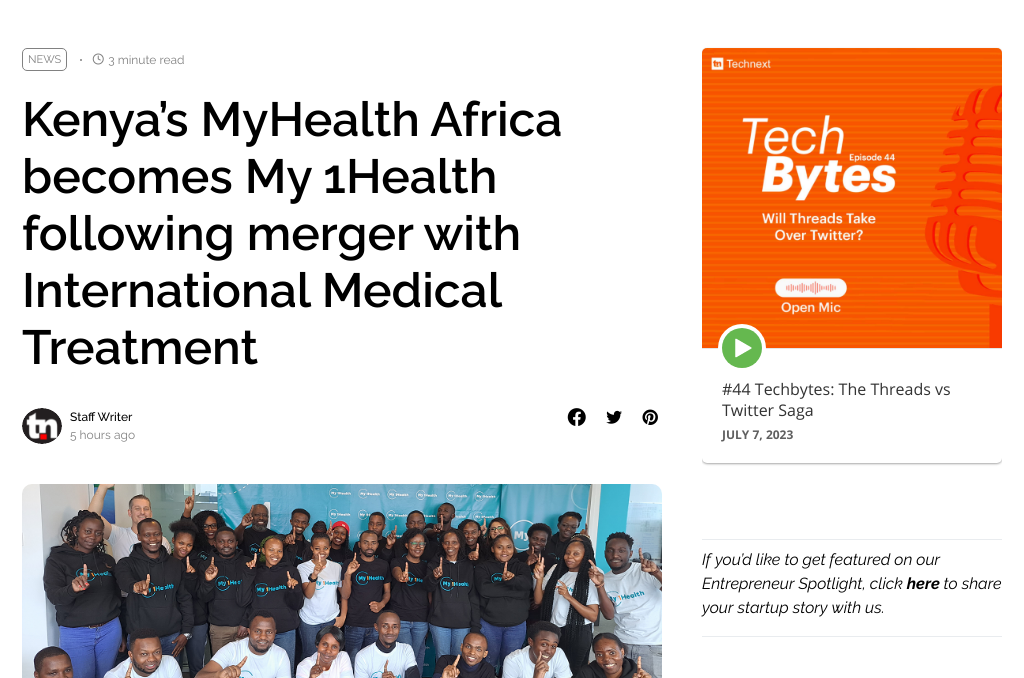
Task: Share the article on Twitter
Action: point(614,417)
